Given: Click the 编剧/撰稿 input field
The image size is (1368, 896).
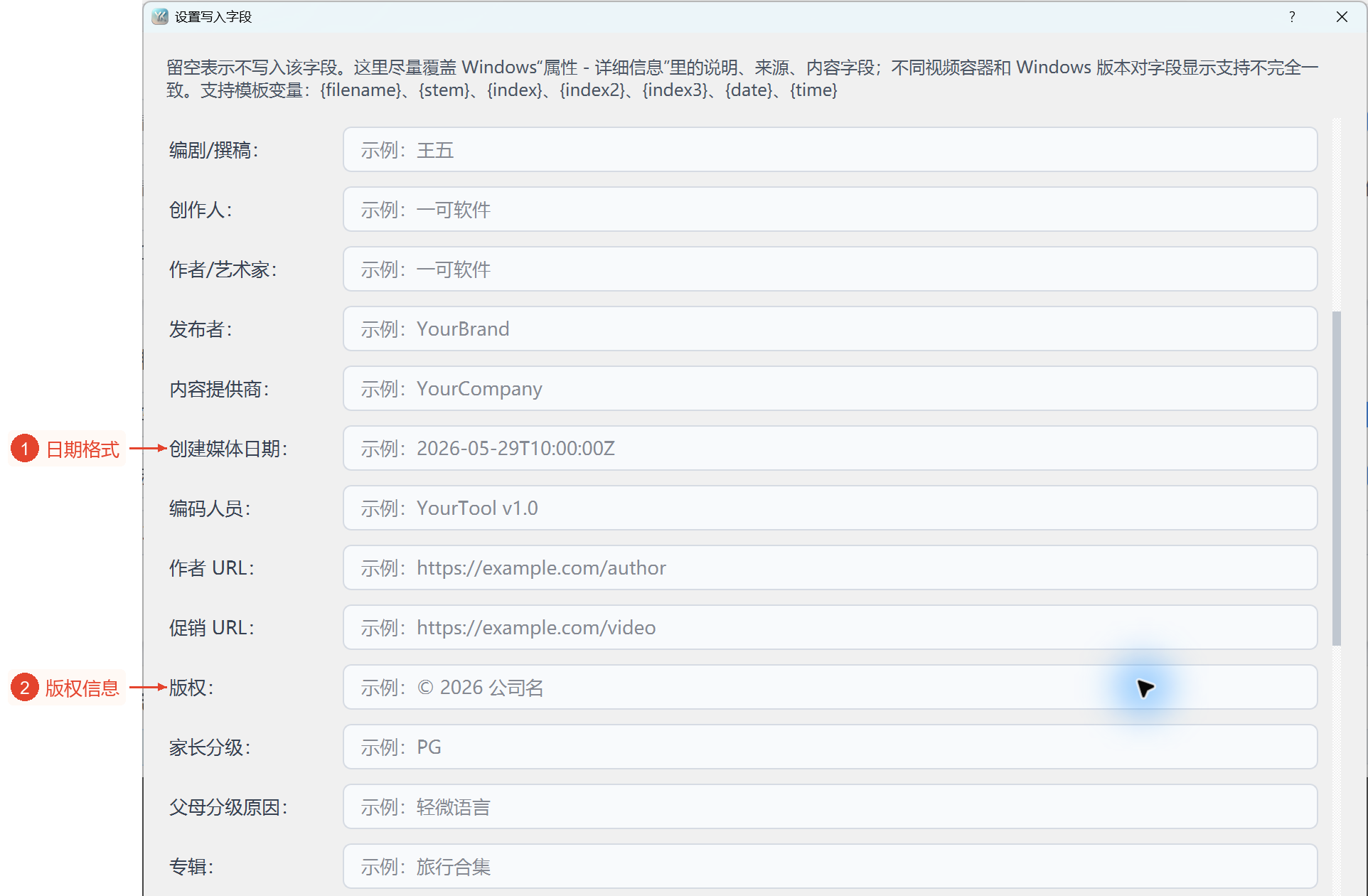Looking at the screenshot, I should pos(830,149).
